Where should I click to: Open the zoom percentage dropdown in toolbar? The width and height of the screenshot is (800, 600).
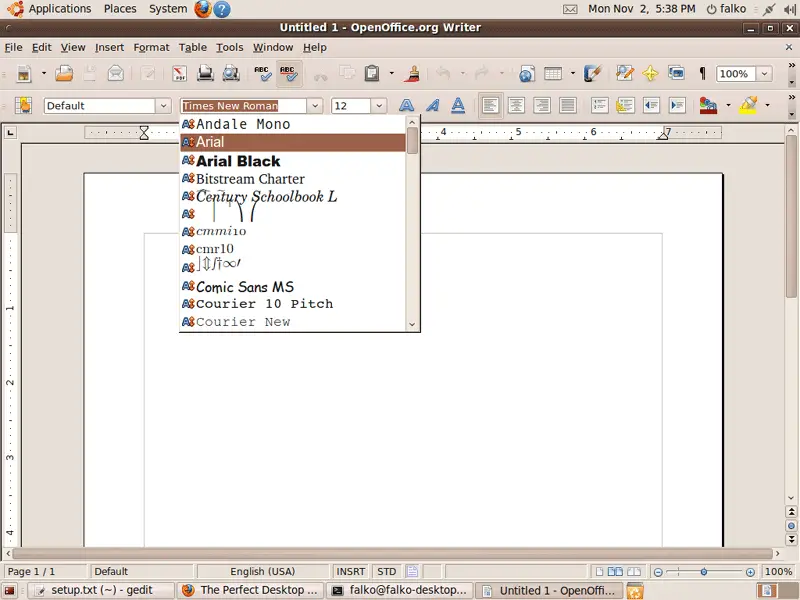click(x=764, y=74)
